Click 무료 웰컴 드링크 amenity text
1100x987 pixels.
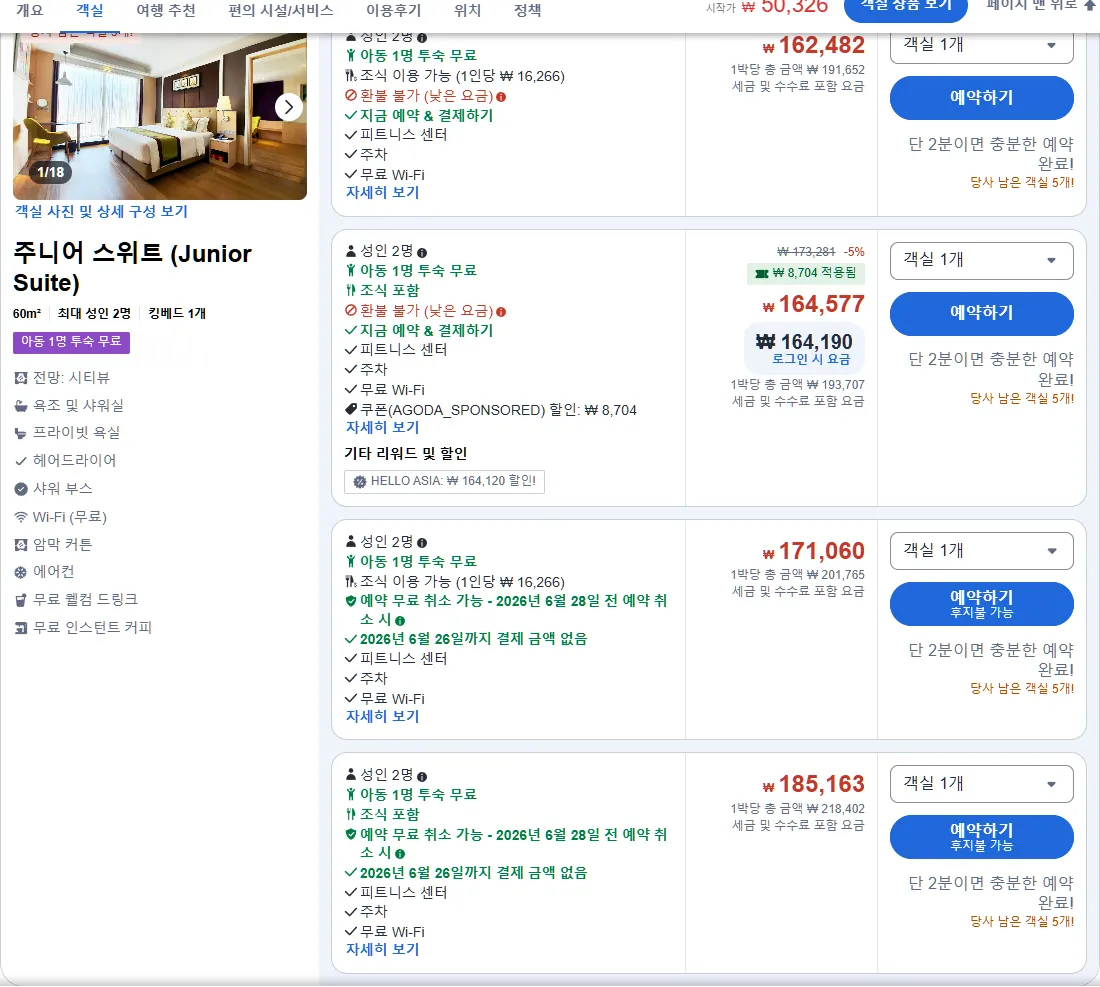[x=86, y=600]
